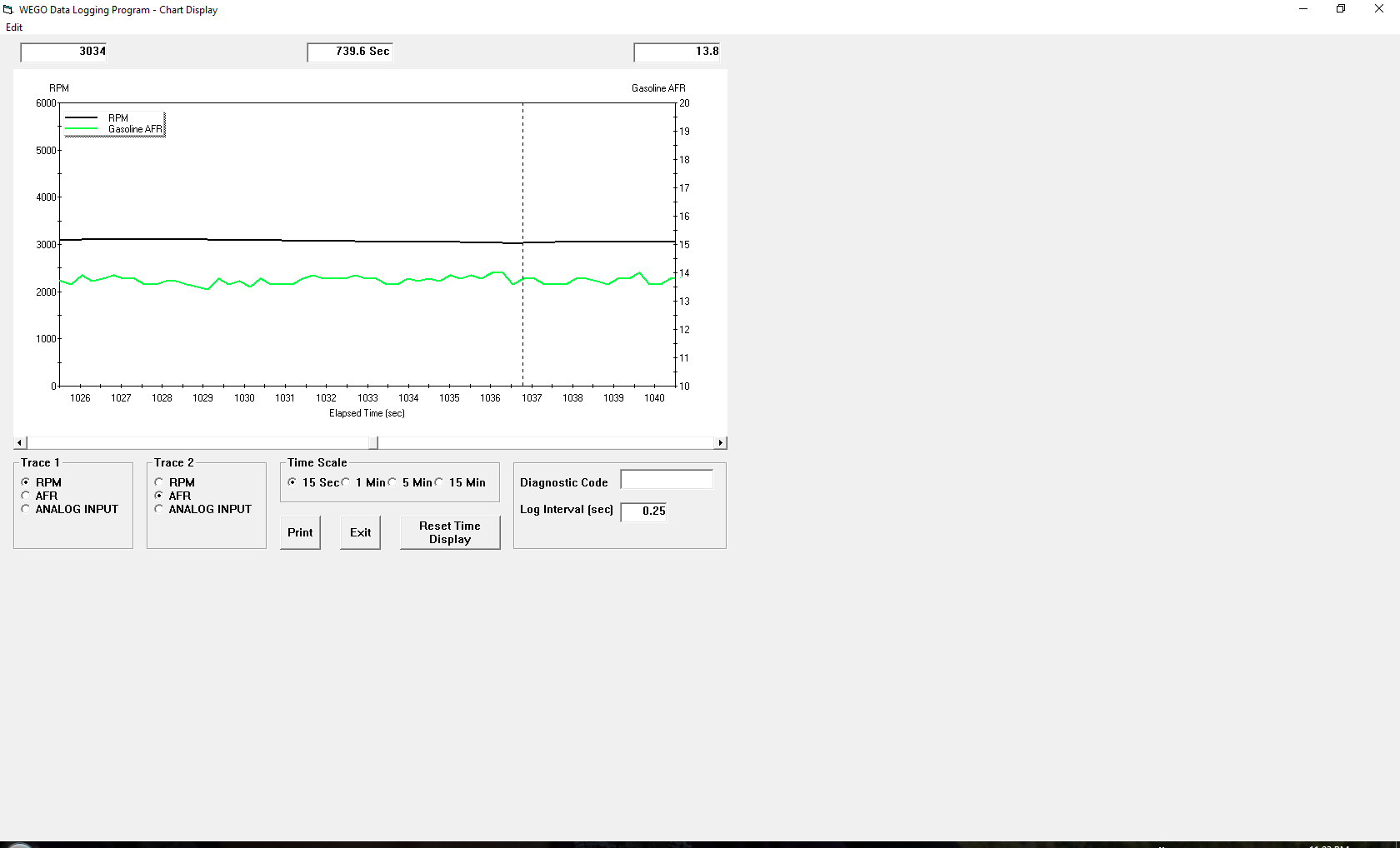This screenshot has height=848, width=1400.
Task: Set time scale to 15 Min
Action: tap(439, 482)
